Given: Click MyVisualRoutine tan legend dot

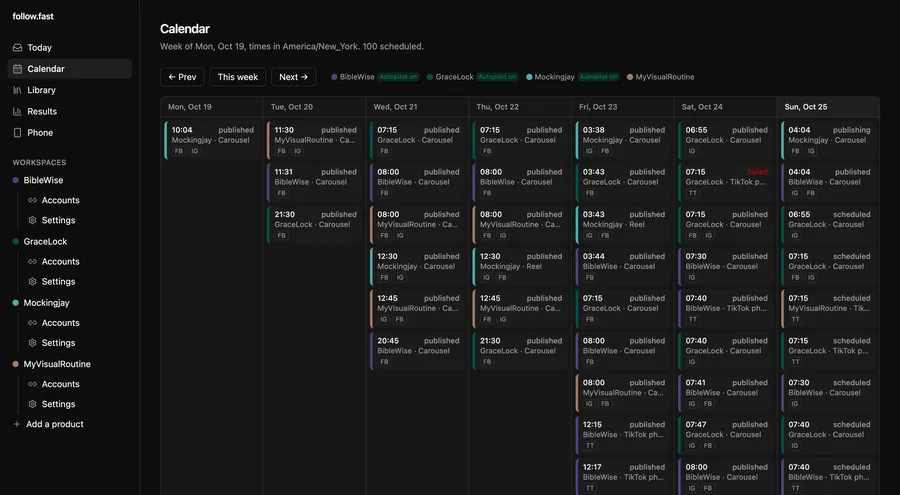Looking at the screenshot, I should pos(630,77).
